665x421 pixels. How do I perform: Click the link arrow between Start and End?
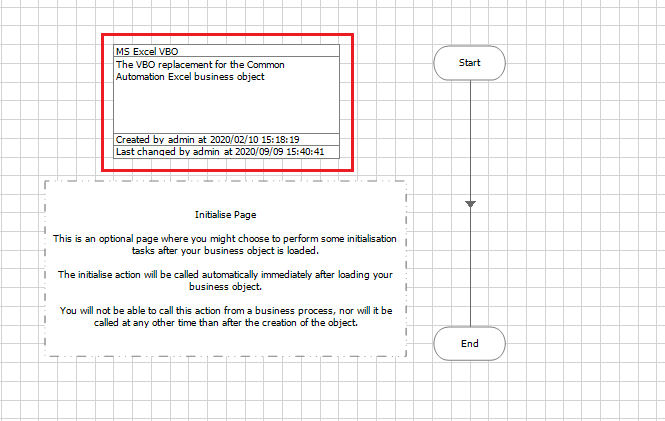(x=470, y=204)
